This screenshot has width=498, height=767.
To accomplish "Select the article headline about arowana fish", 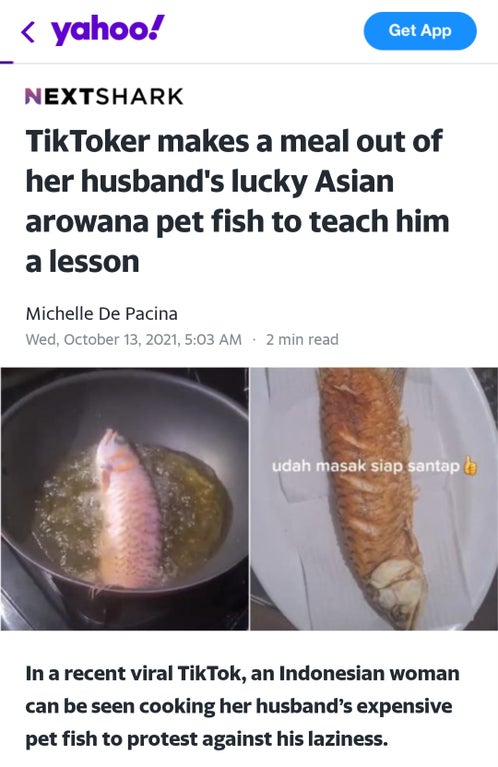I will pos(237,201).
